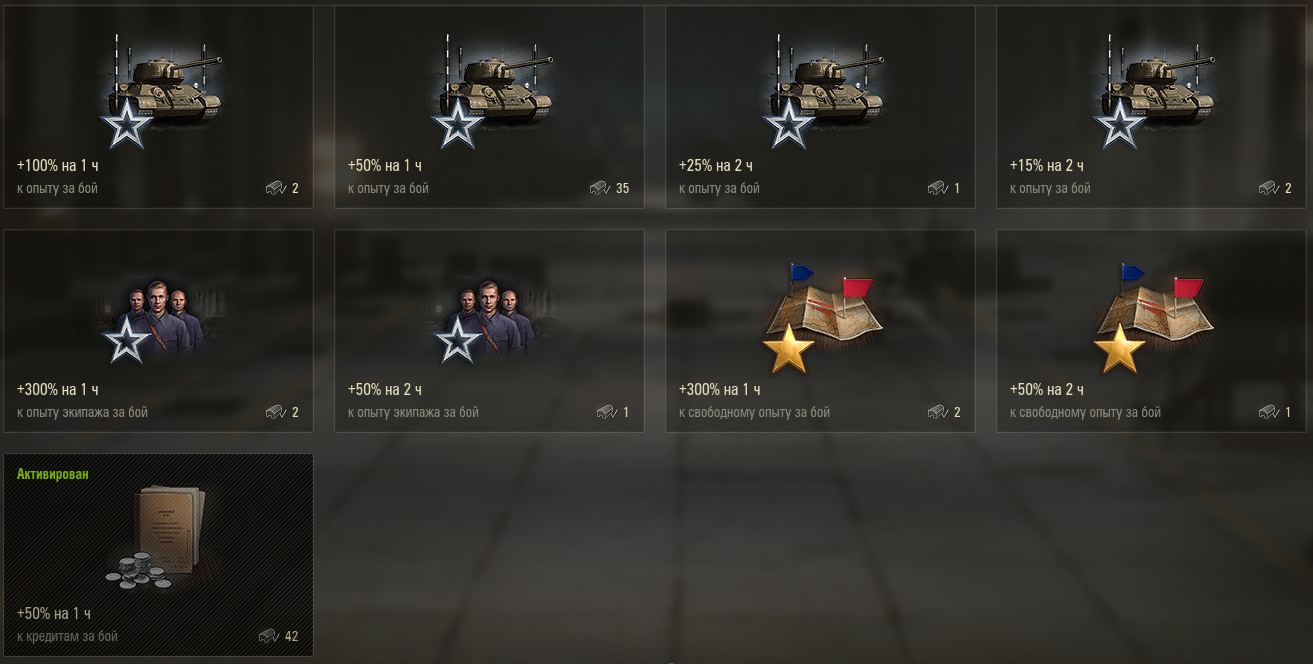Pick the +50% for 2 h free XP map icon

[1154, 317]
